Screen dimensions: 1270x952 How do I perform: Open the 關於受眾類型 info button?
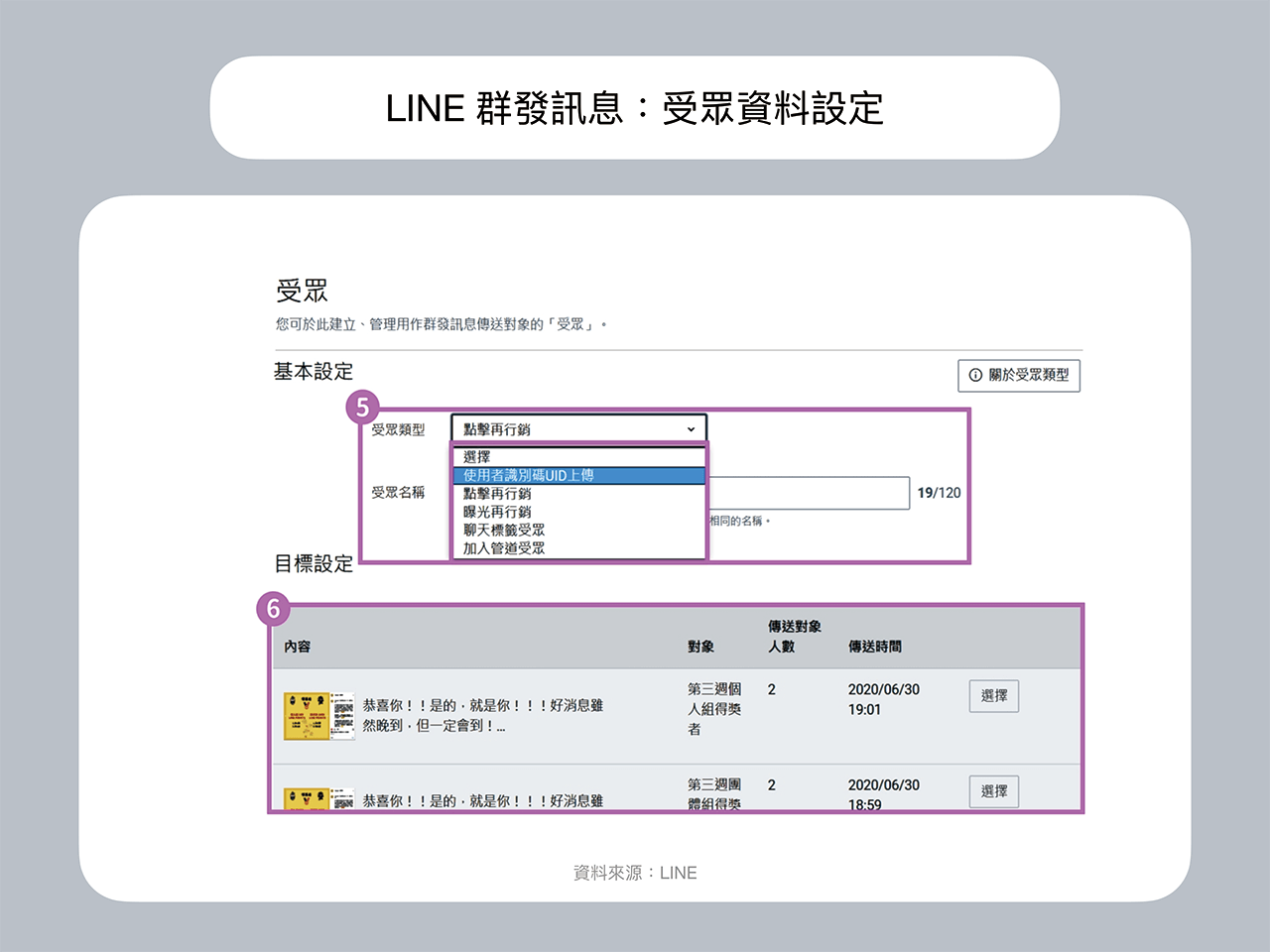tap(1019, 375)
